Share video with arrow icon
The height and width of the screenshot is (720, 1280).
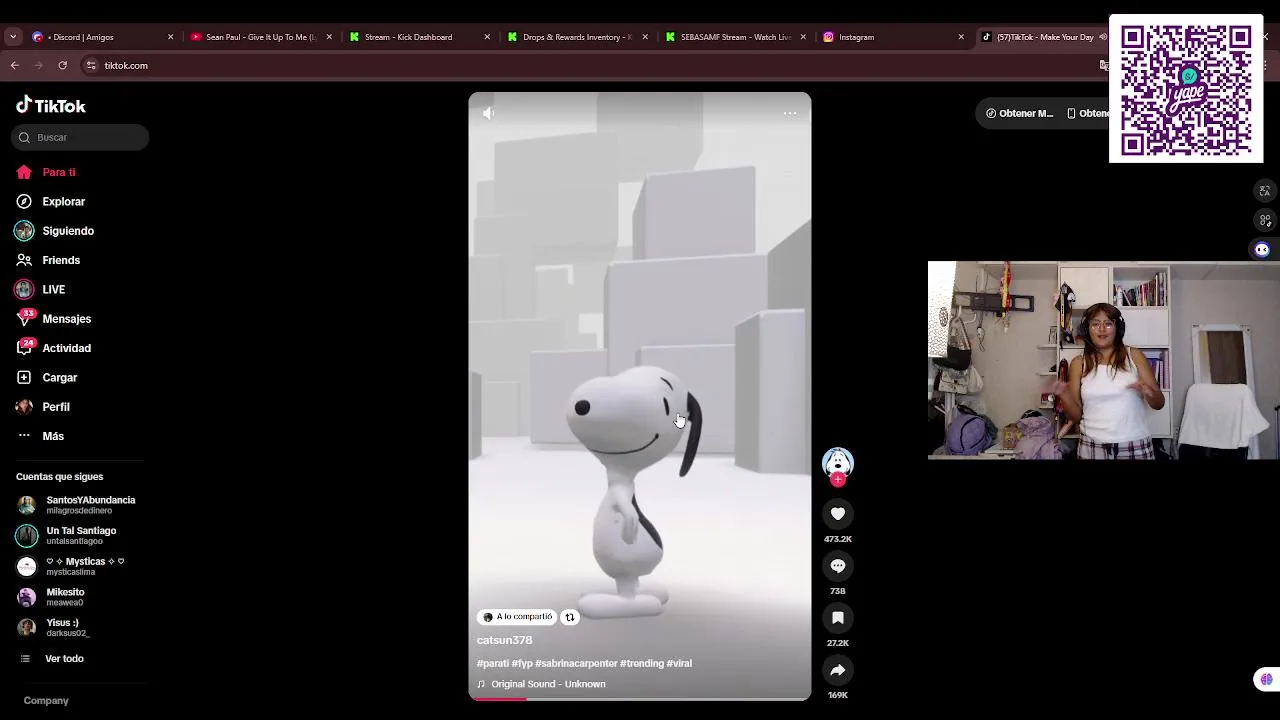click(x=838, y=670)
